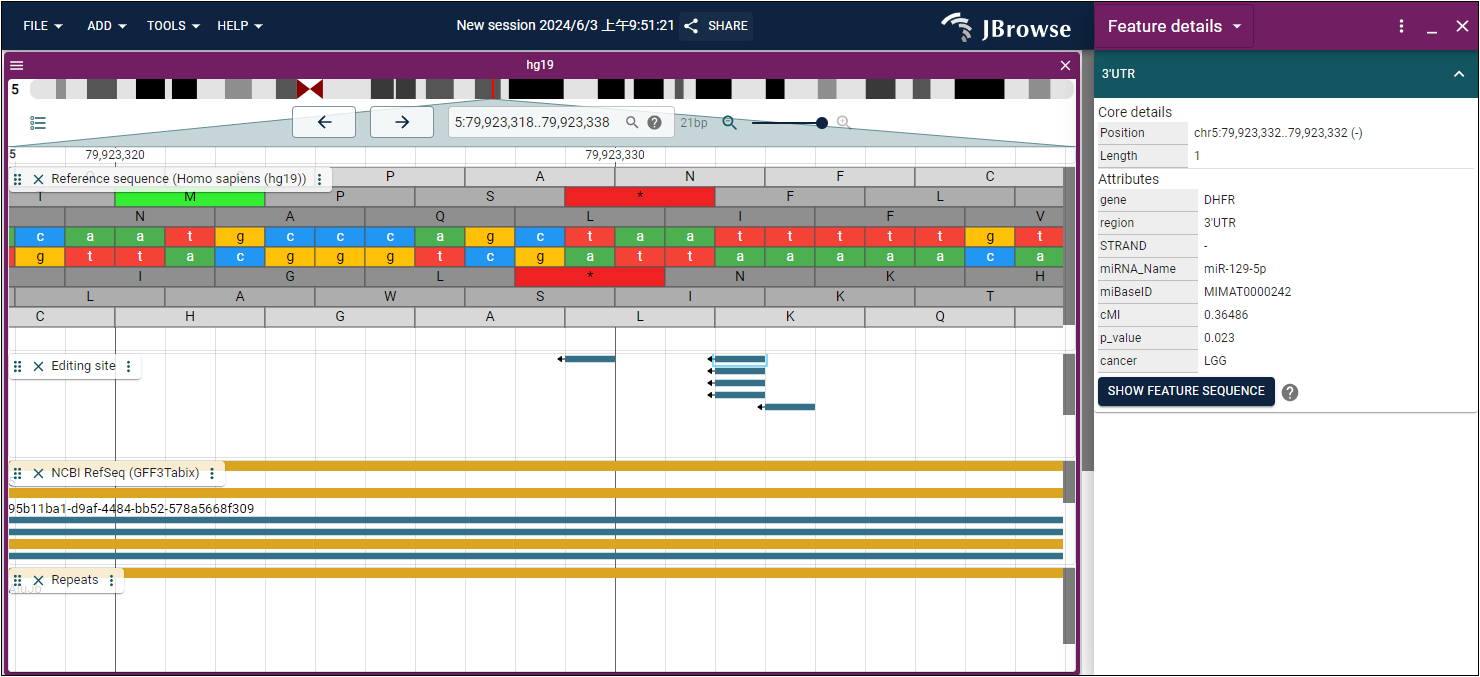Viewport: 1480px width, 677px height.
Task: Click the miBaseID value MIMAT0000242
Action: pyautogui.click(x=1248, y=292)
